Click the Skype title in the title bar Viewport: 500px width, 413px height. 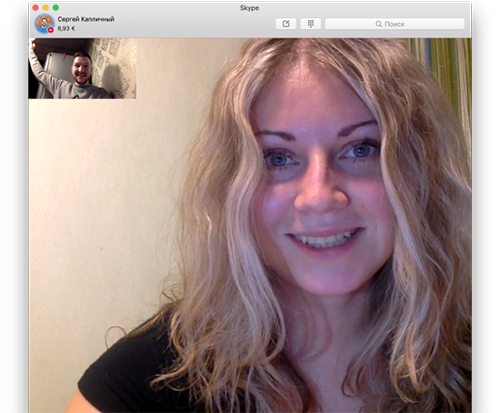249,8
